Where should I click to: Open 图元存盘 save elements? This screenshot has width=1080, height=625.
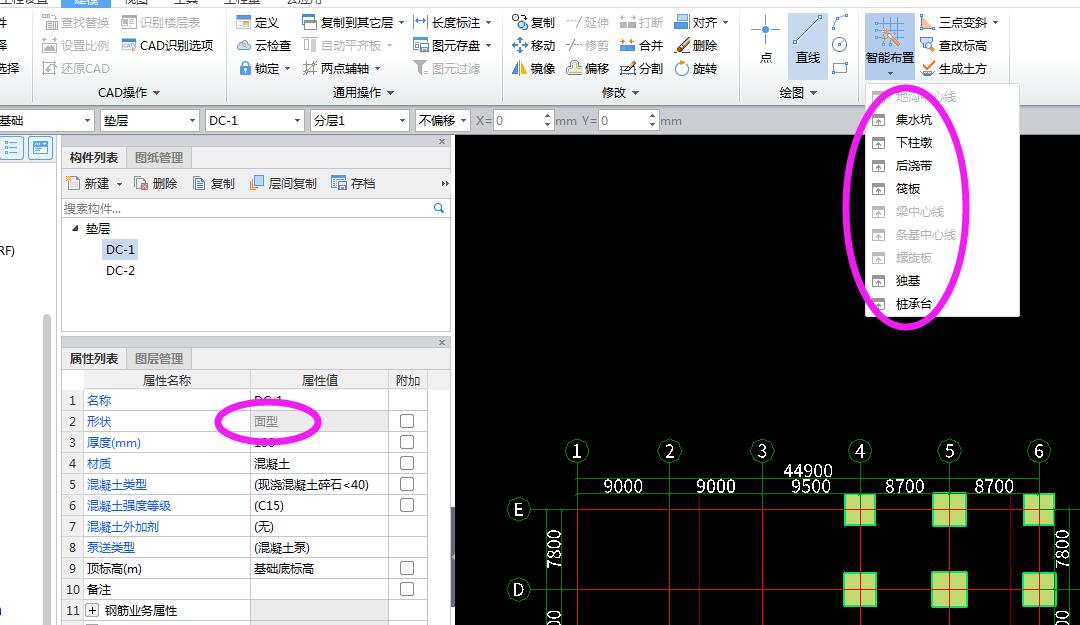(x=452, y=45)
